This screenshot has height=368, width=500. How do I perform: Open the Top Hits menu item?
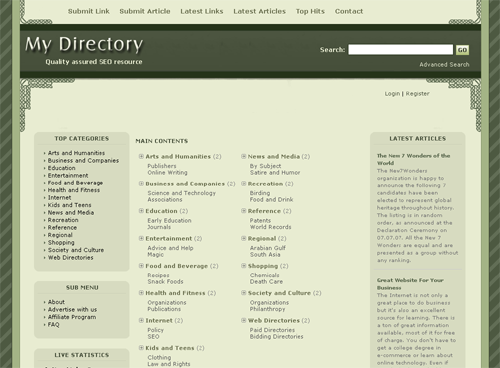pos(310,11)
